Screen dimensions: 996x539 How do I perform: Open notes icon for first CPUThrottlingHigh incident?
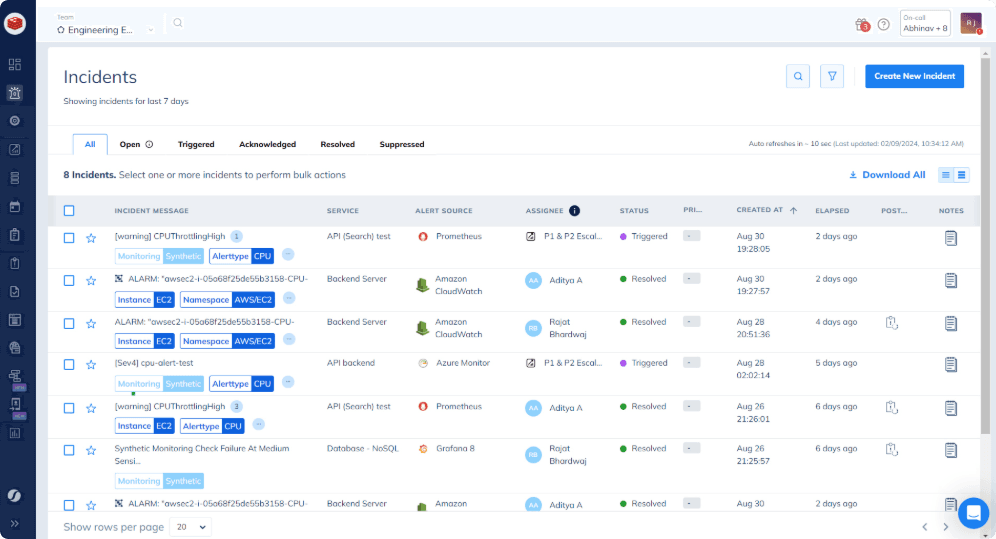tap(951, 237)
